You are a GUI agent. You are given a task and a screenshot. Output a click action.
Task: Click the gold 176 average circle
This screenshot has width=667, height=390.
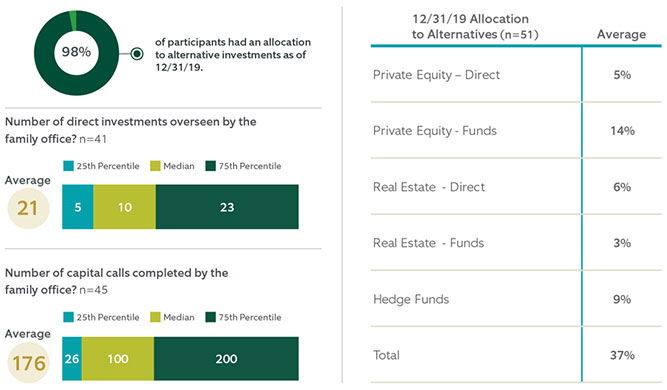tap(29, 363)
